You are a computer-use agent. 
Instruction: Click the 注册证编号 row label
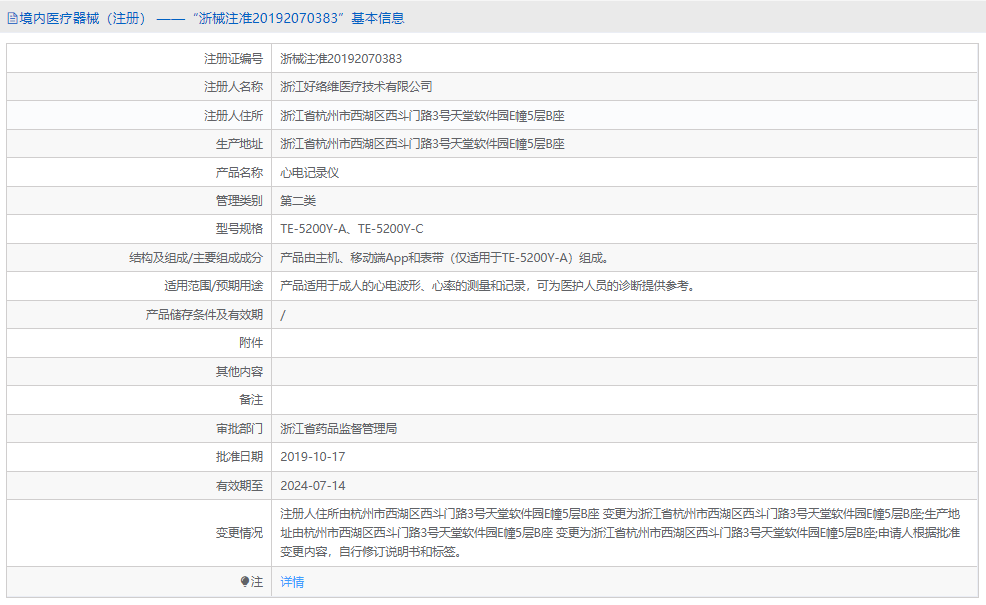coord(233,58)
